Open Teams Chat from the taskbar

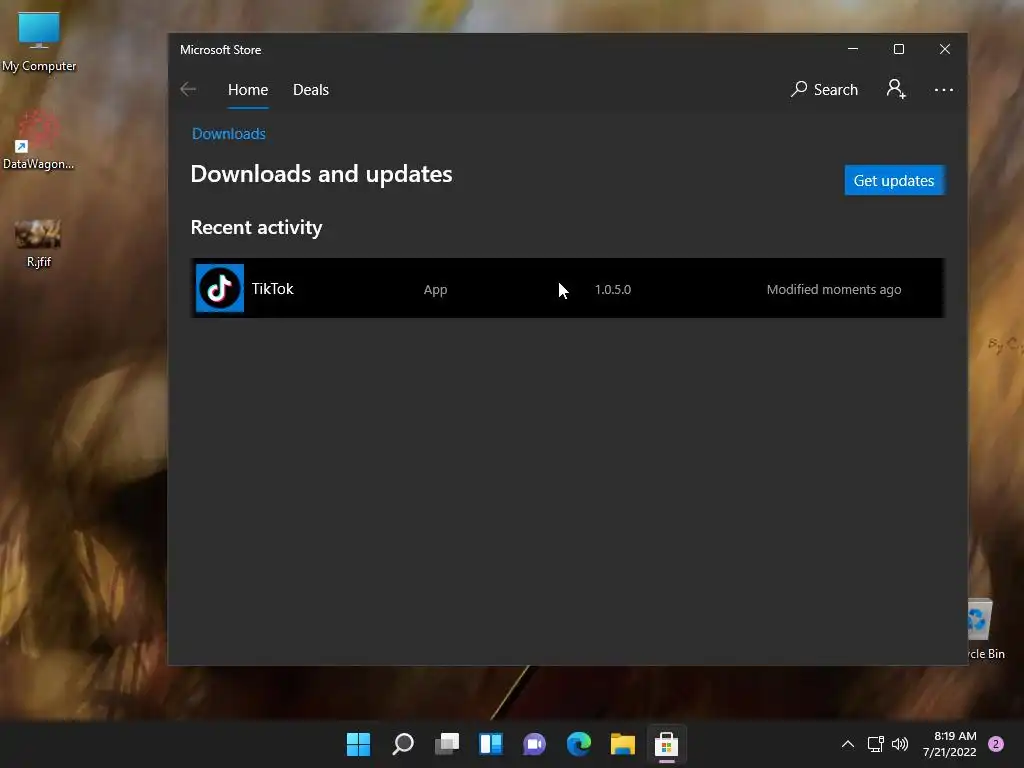click(535, 744)
